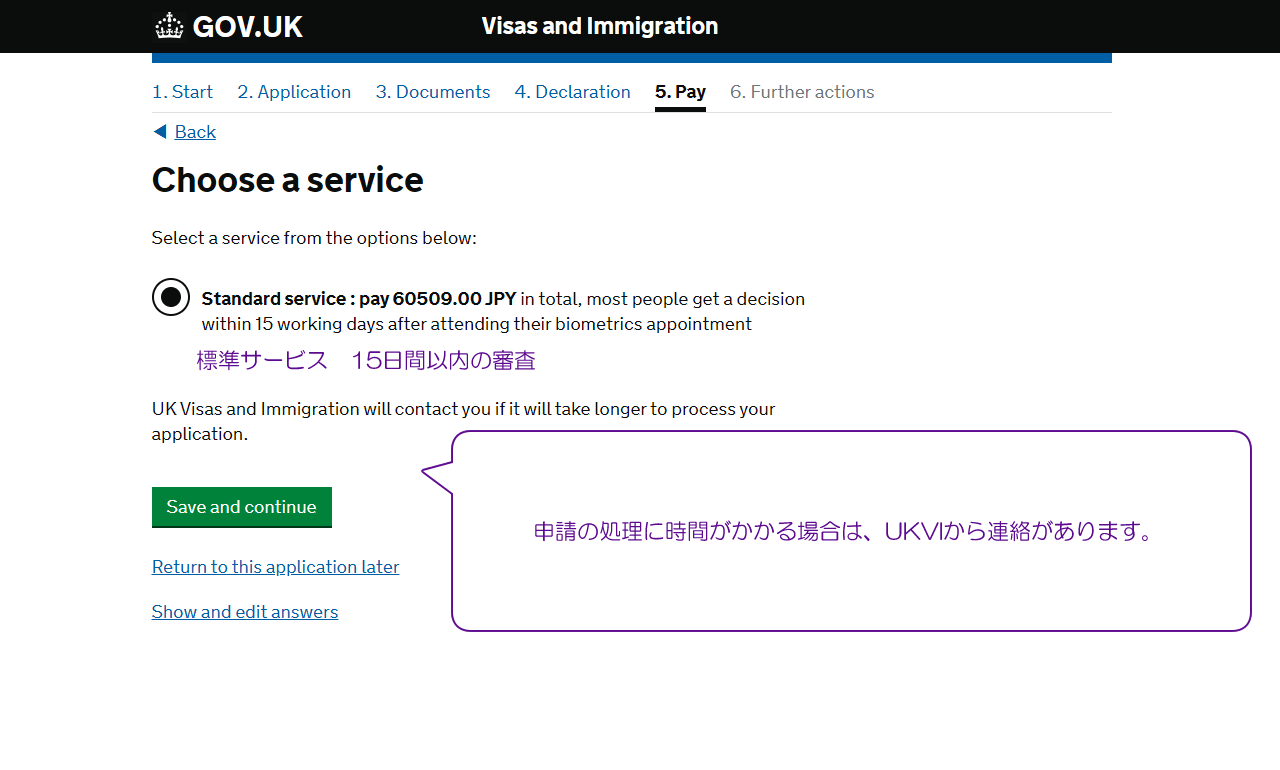
Task: Open Return to this application later
Action: pos(275,567)
